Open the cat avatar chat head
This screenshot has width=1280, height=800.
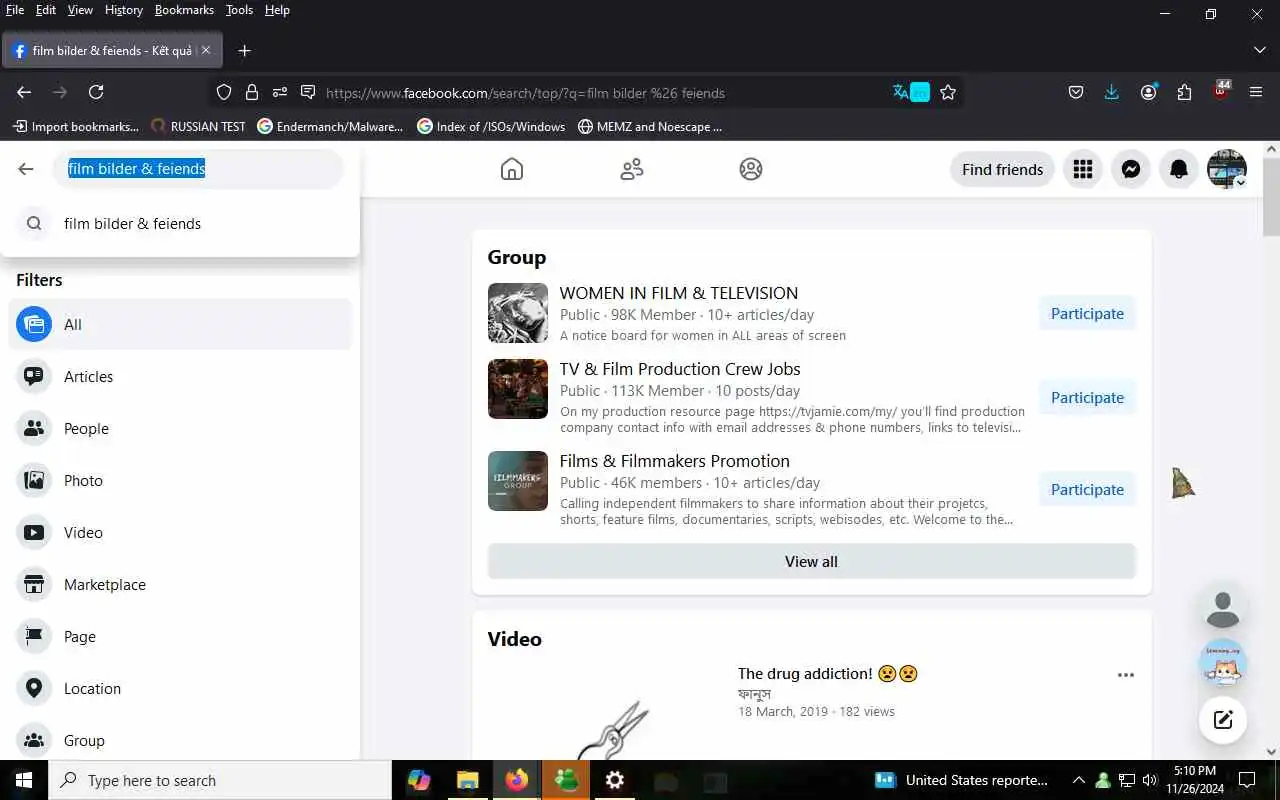click(x=1223, y=663)
